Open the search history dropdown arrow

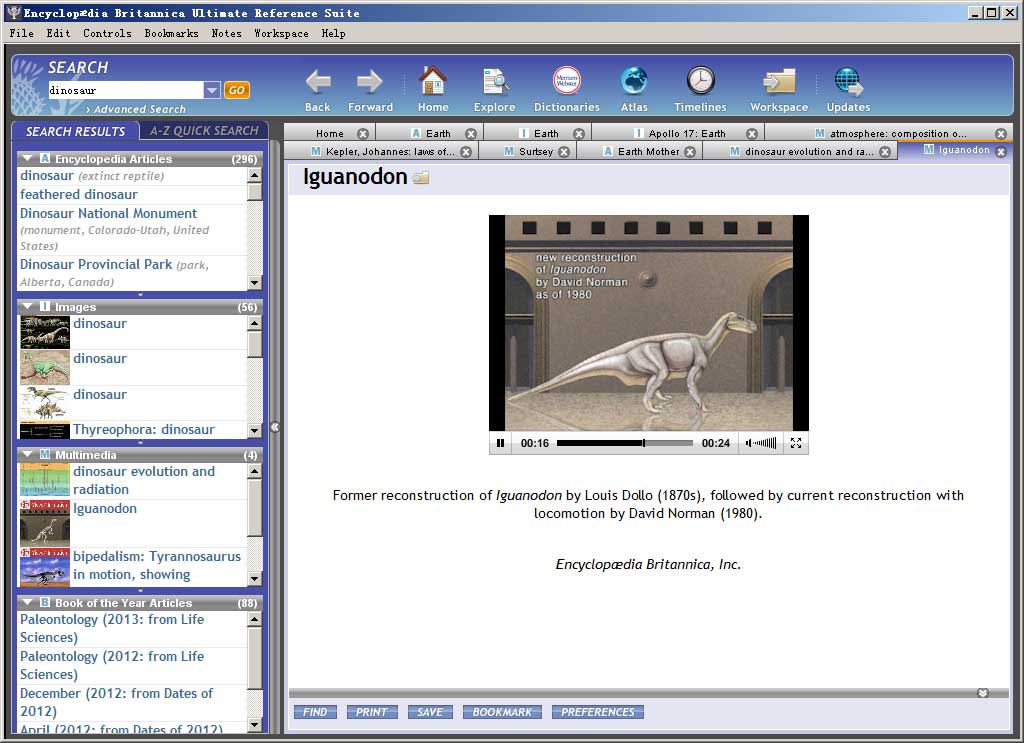pyautogui.click(x=212, y=90)
